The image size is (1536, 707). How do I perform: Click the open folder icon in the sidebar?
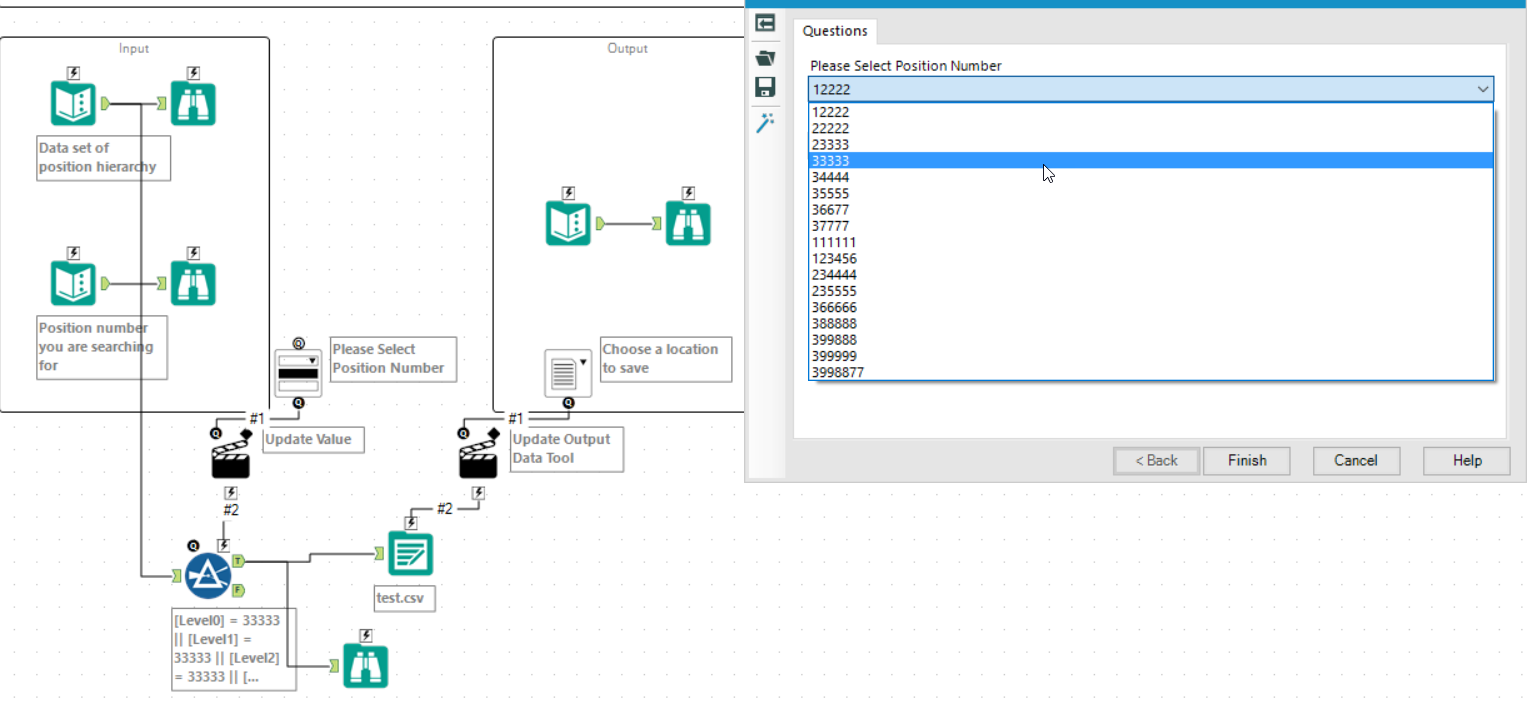point(765,58)
